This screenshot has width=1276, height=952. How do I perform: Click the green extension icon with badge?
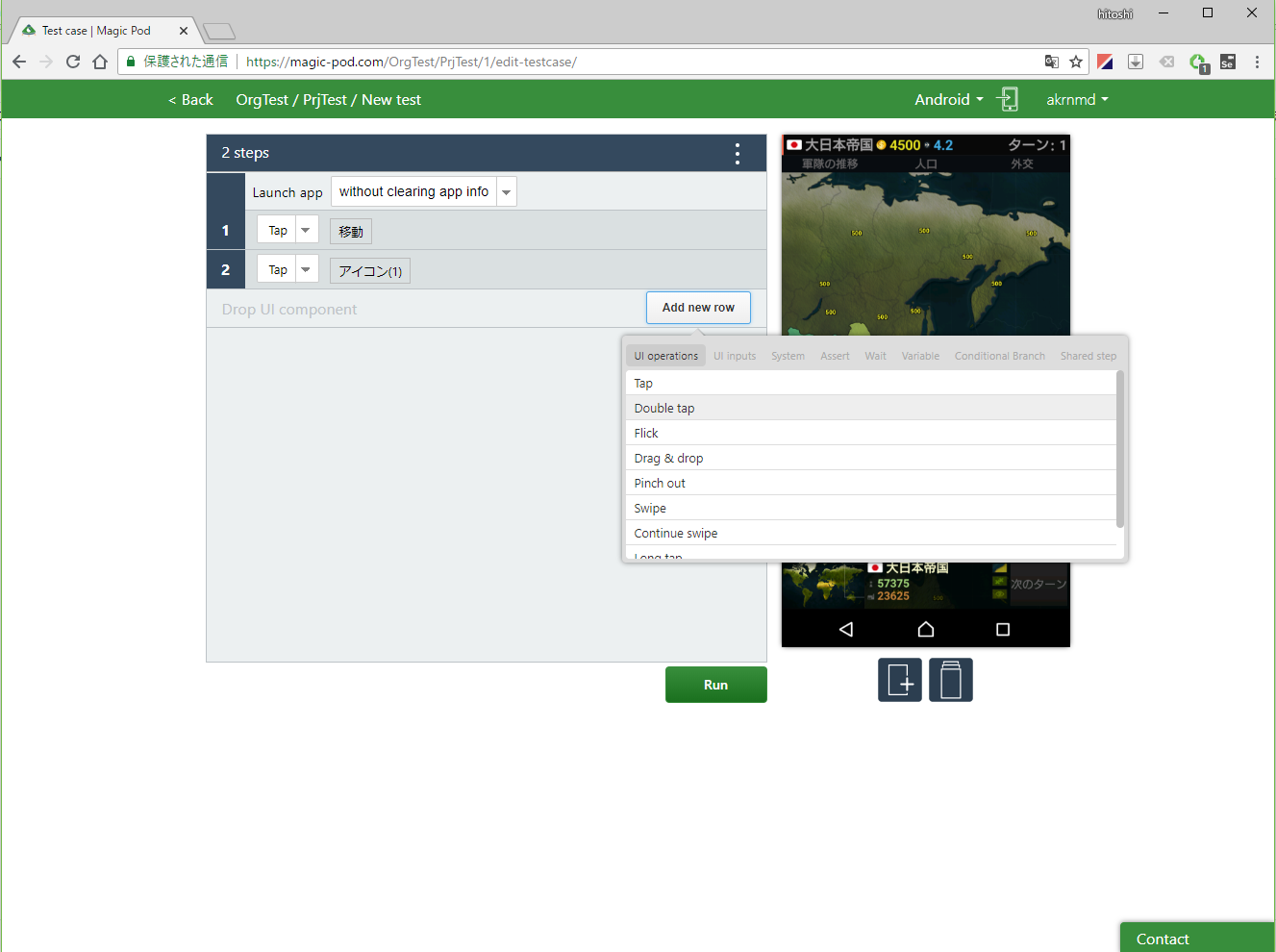coord(1198,63)
